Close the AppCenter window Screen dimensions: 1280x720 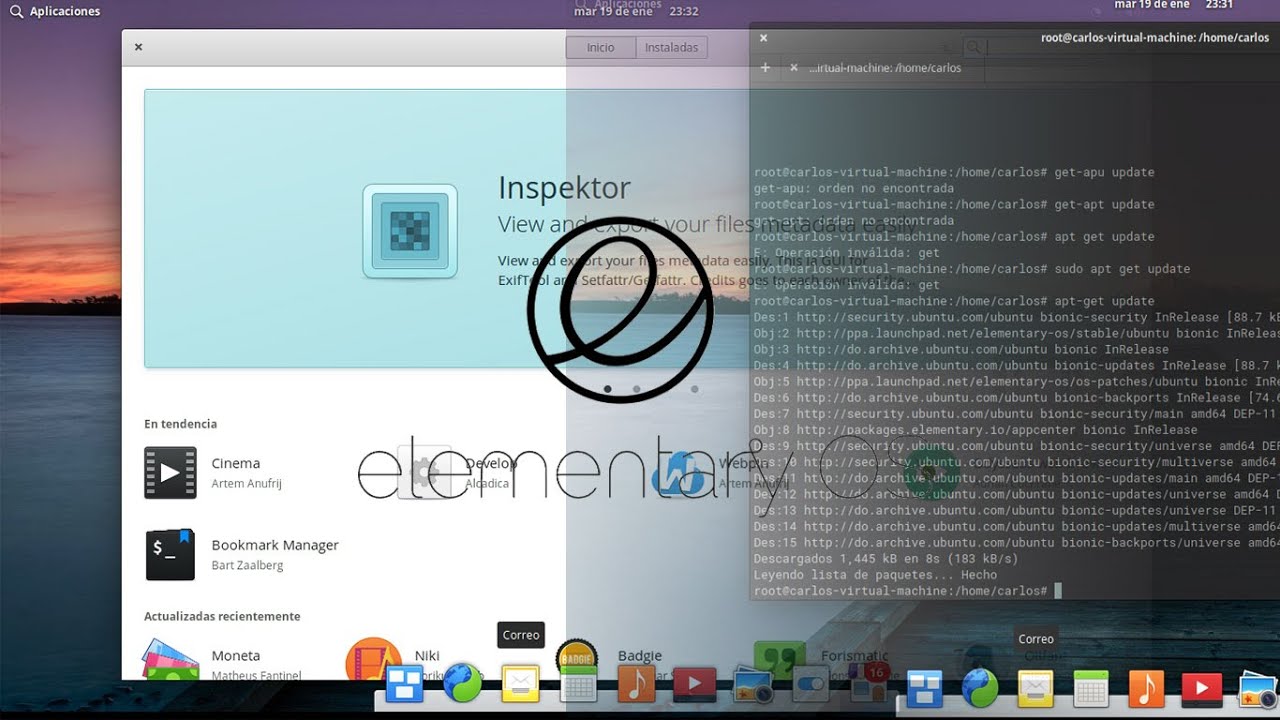[138, 47]
